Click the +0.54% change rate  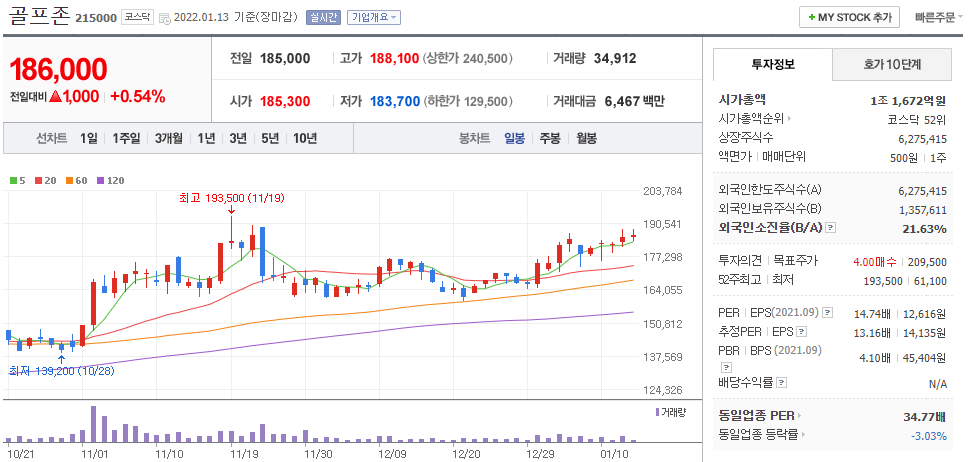pos(138,96)
